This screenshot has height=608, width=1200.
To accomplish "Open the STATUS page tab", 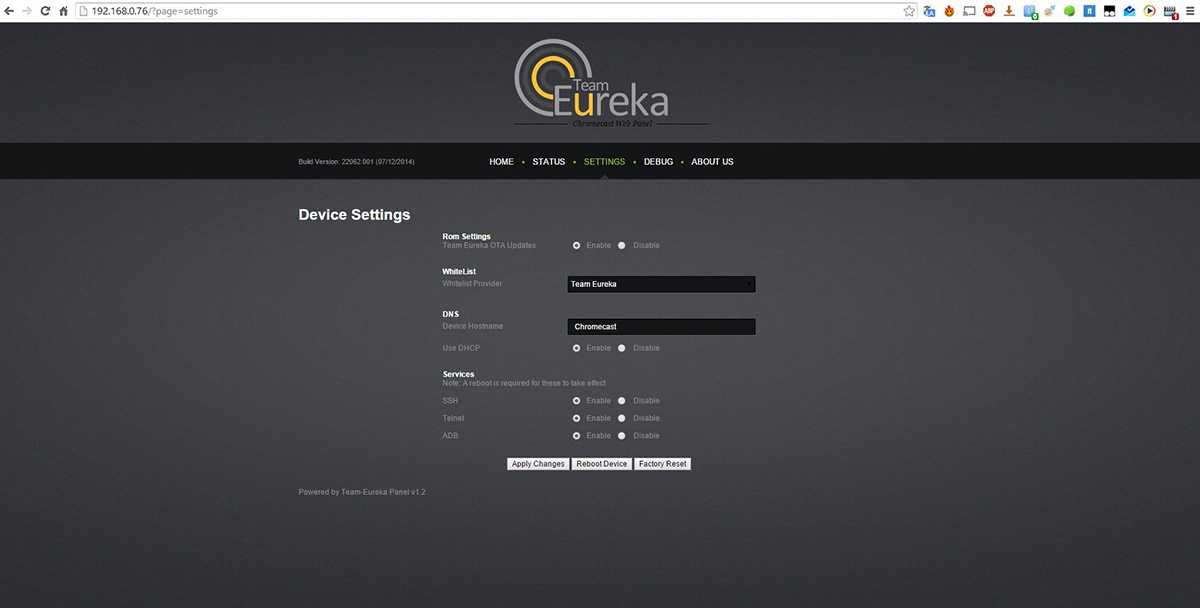I will click(548, 162).
